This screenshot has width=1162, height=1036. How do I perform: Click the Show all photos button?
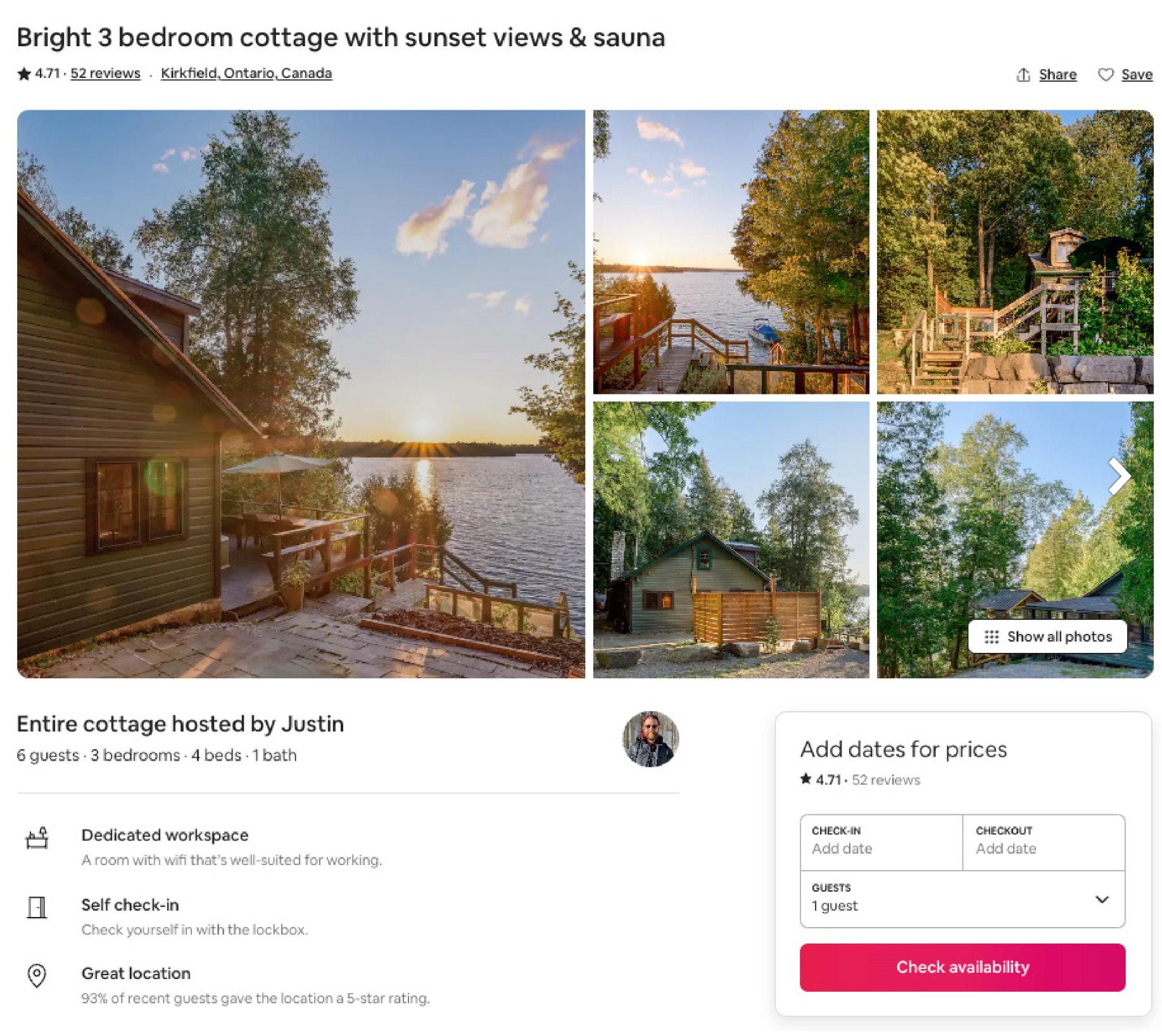click(x=1047, y=636)
